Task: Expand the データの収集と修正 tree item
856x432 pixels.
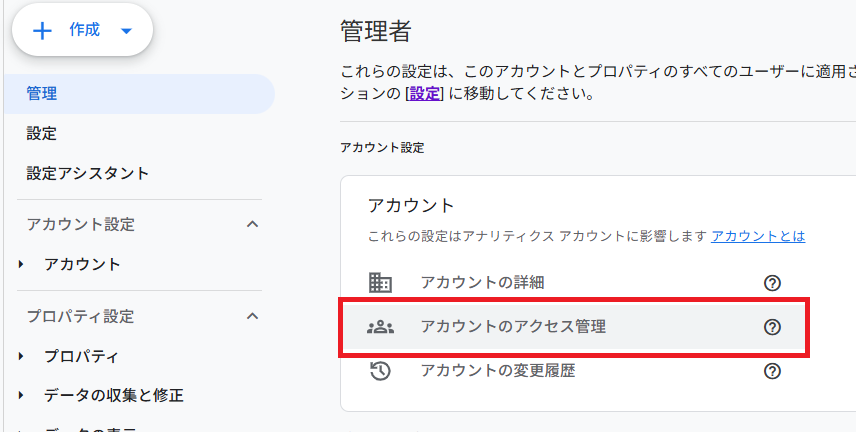Action: [21, 395]
